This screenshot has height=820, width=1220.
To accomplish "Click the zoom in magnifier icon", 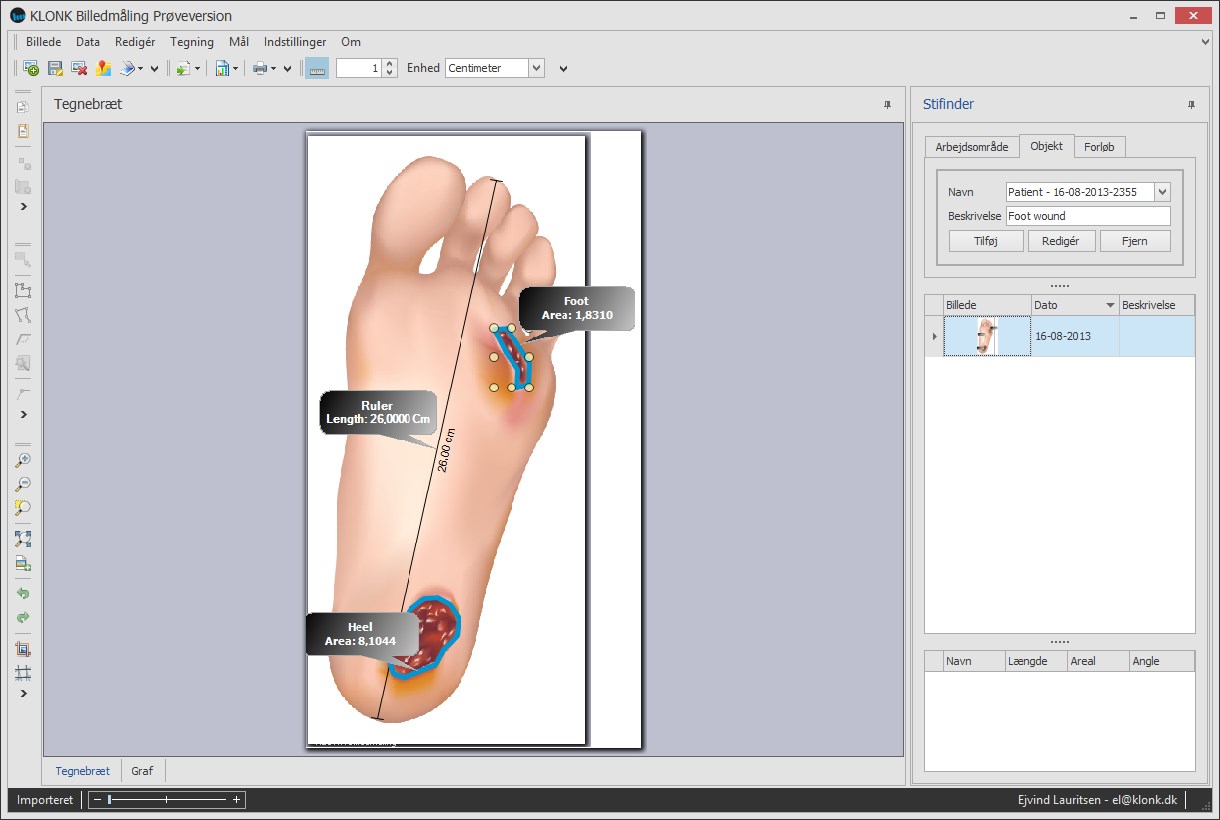I will [22, 460].
